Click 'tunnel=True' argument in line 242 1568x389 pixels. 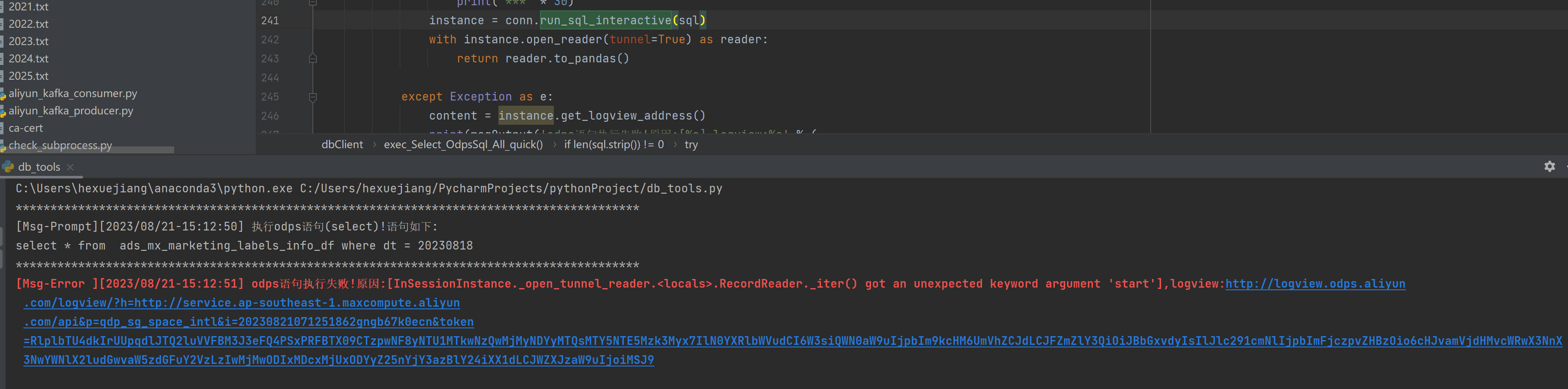pyautogui.click(x=647, y=39)
